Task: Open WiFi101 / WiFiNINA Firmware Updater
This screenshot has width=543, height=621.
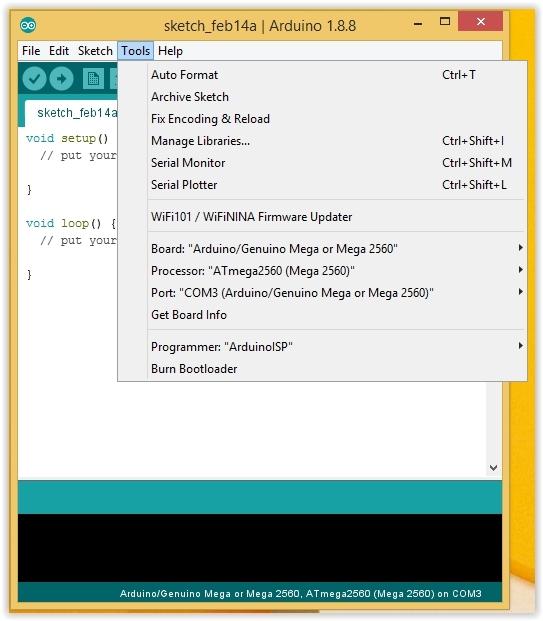Action: pyautogui.click(x=322, y=217)
